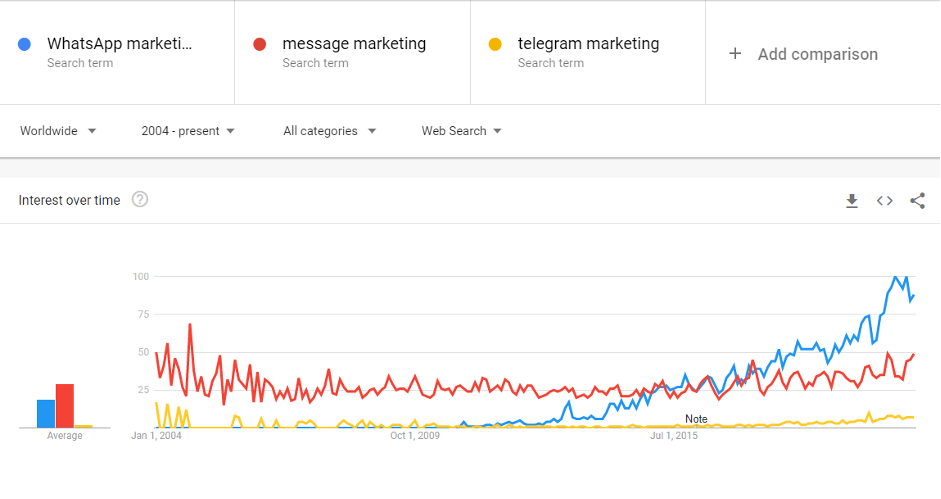Click the plus icon to add comparison

[735, 54]
